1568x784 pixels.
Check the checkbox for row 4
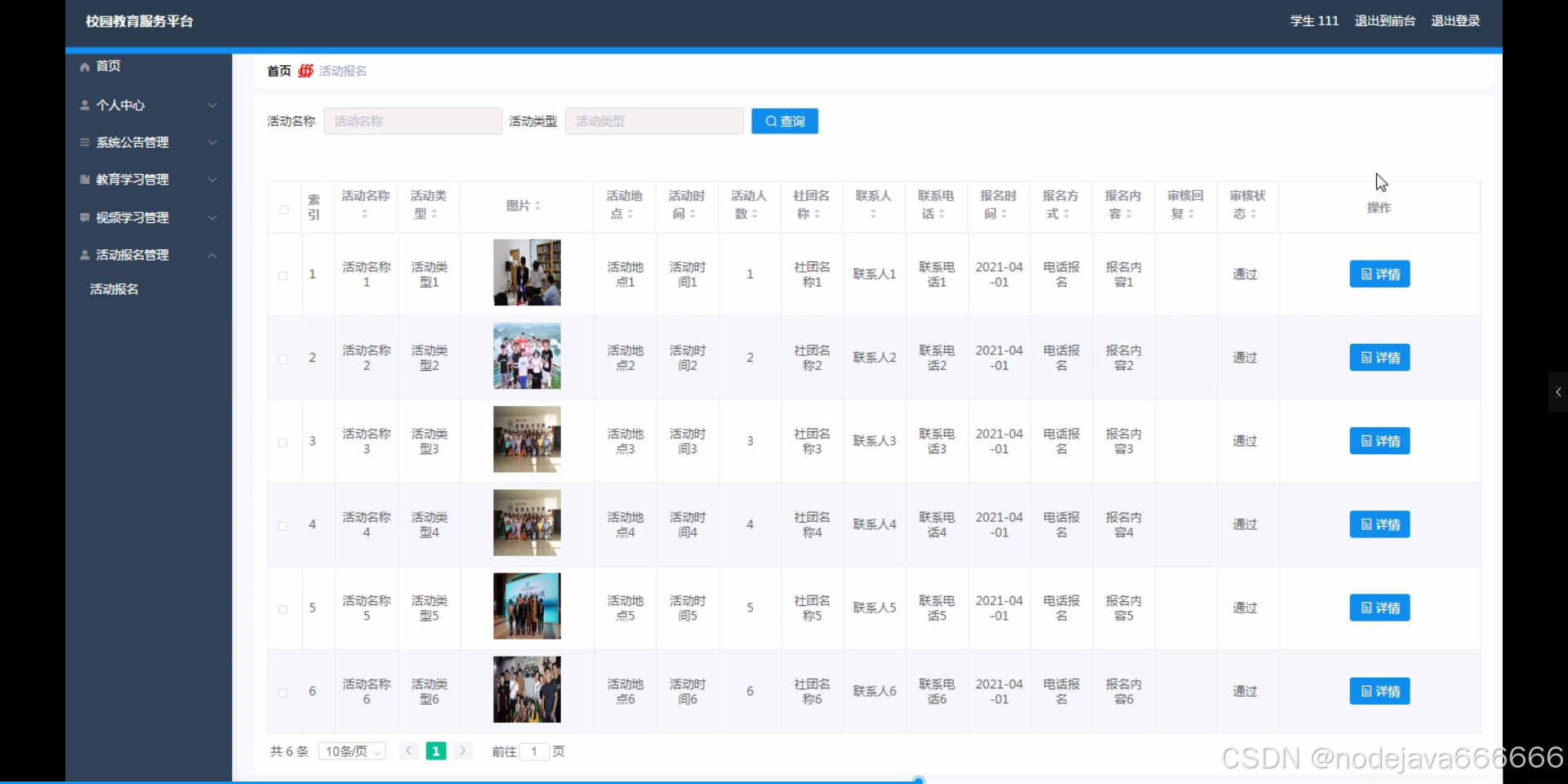283,526
